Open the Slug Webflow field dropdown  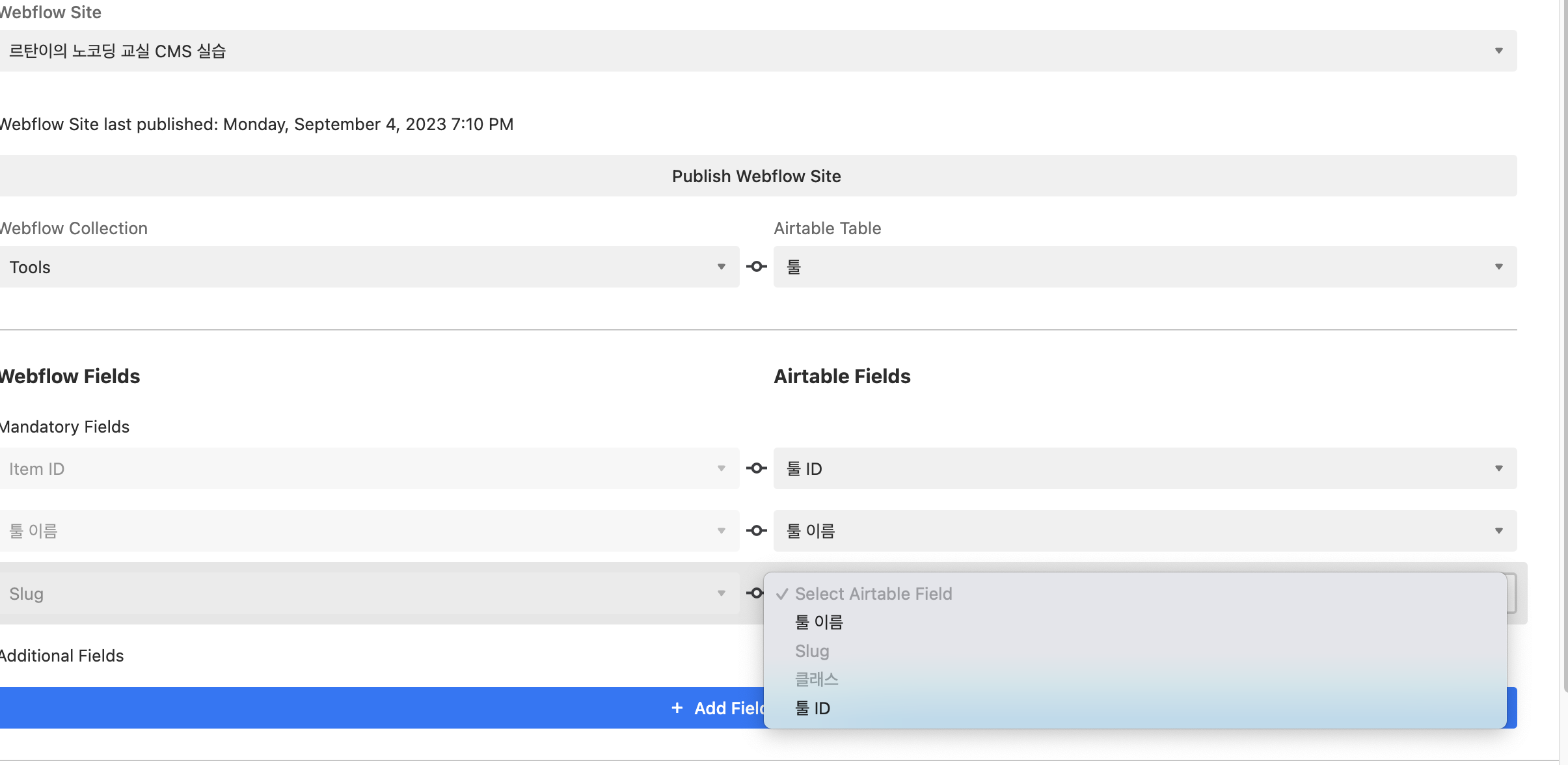point(370,593)
